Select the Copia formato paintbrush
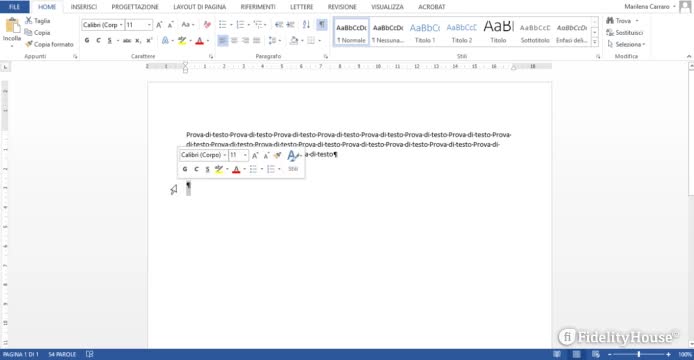Viewport: 694px width, 360px height. 29,44
